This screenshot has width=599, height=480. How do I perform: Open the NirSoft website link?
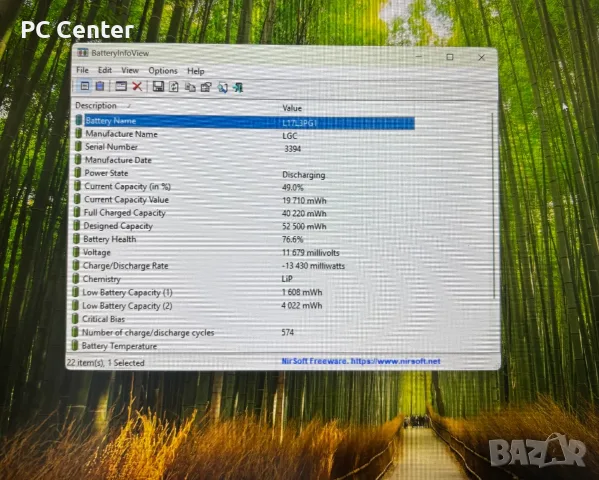pos(361,361)
